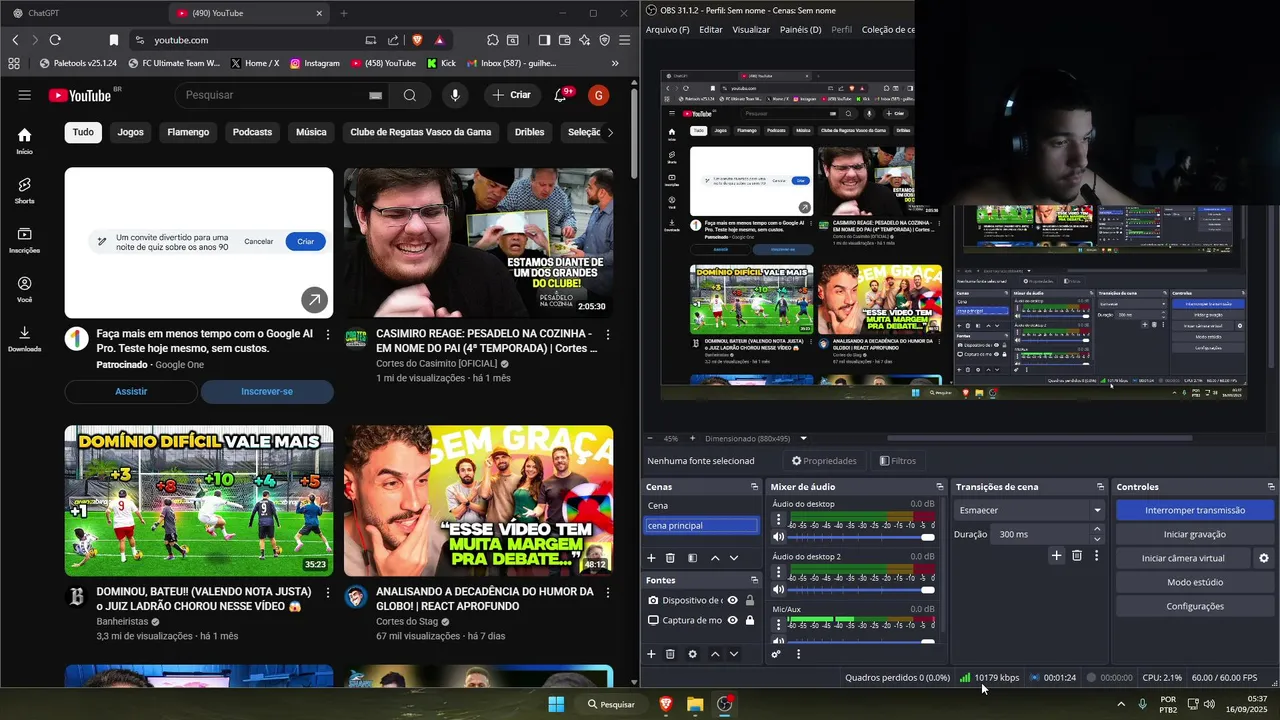The height and width of the screenshot is (720, 1280).
Task: Add a configurable scene transition
Action: tap(1056, 555)
